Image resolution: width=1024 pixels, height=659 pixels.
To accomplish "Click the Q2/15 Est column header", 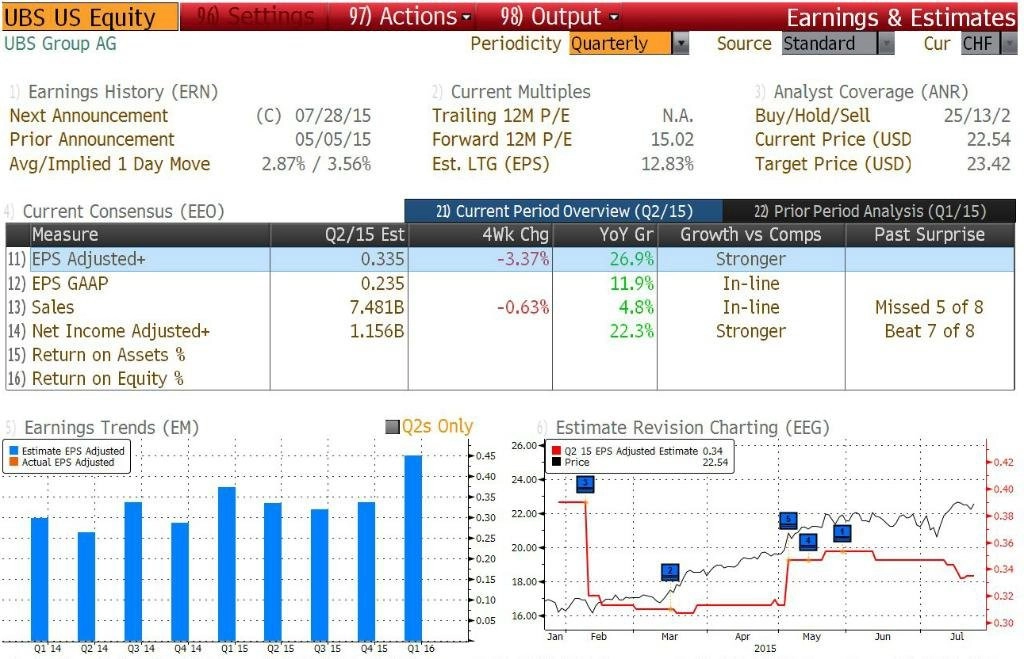I will pyautogui.click(x=340, y=234).
